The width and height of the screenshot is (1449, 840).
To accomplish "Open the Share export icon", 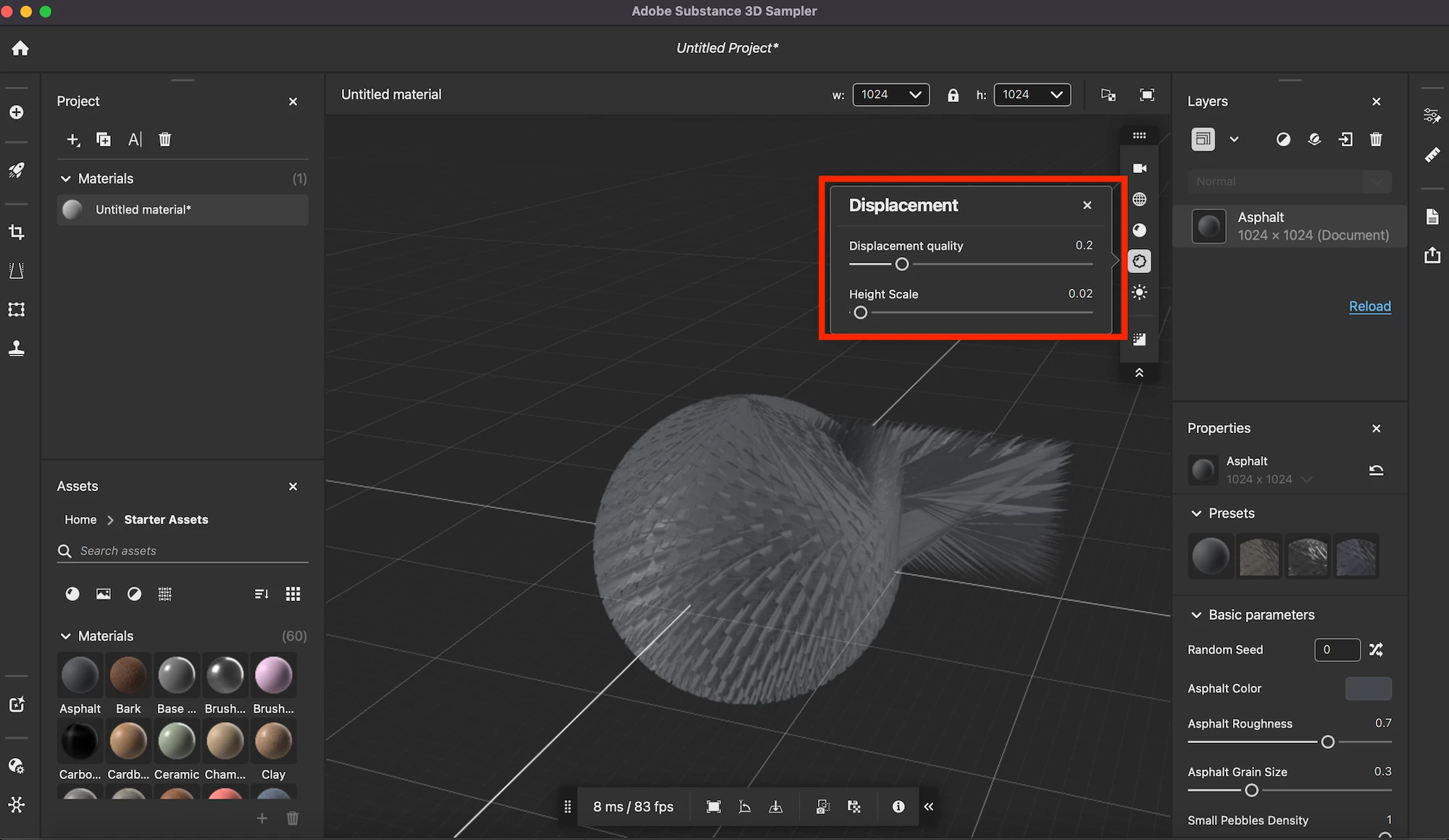I will (x=1432, y=255).
